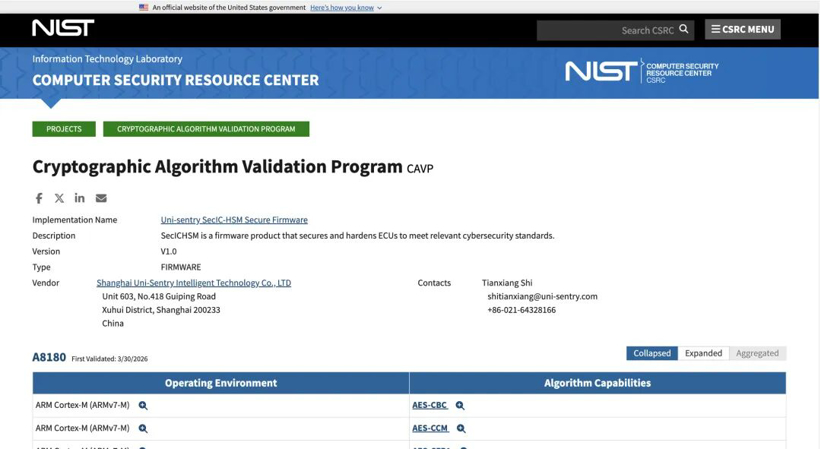Click magnifier icon next to AES-CCM

pos(461,428)
